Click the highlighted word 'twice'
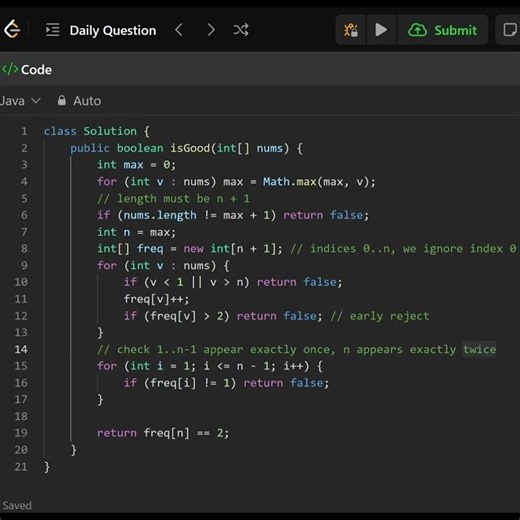 pyautogui.click(x=479, y=349)
